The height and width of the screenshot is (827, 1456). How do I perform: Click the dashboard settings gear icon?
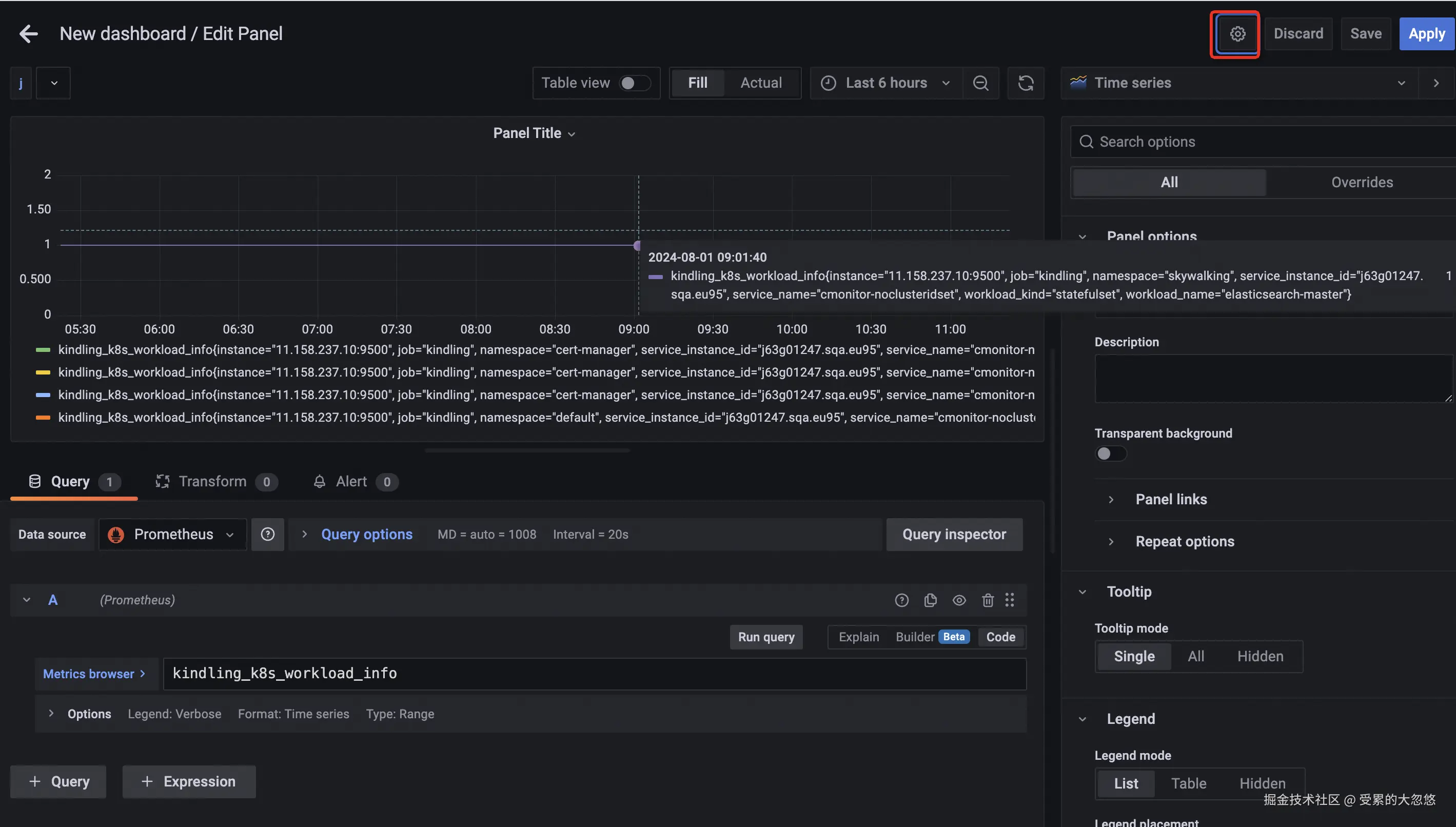(x=1237, y=34)
